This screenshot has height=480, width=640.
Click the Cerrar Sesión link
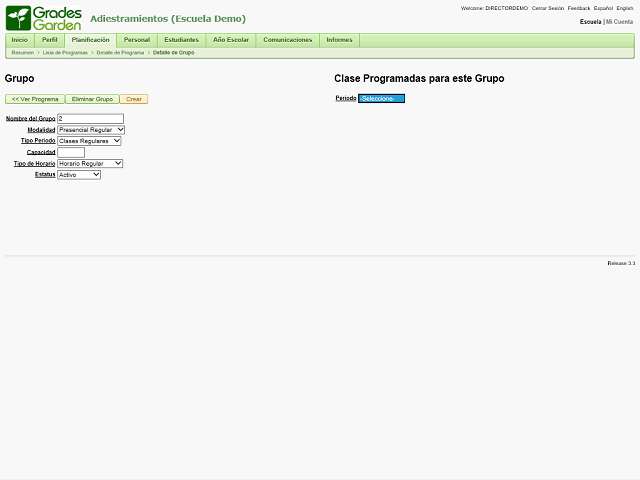tap(547, 8)
